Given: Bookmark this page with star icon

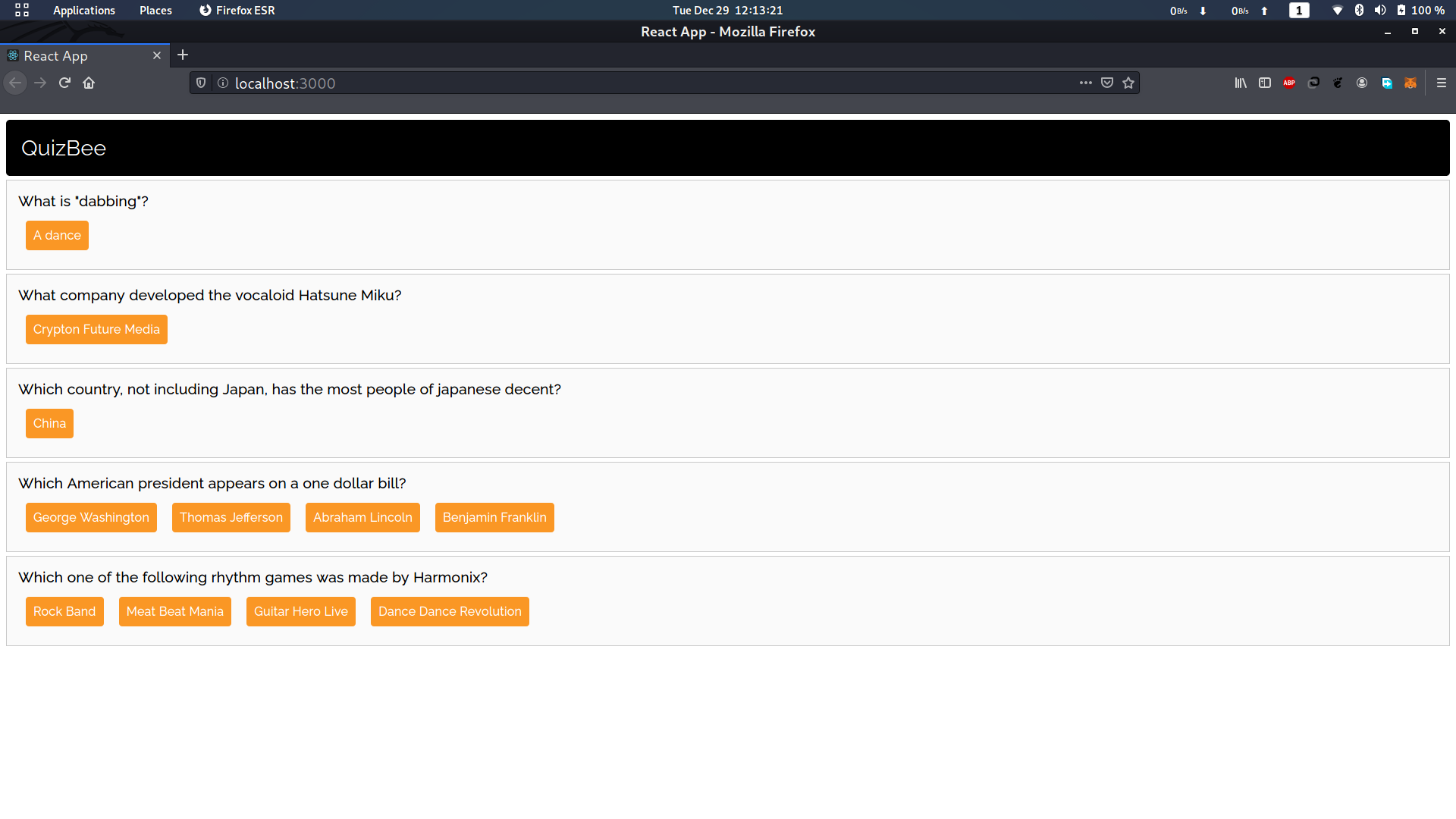Looking at the screenshot, I should coord(1128,83).
